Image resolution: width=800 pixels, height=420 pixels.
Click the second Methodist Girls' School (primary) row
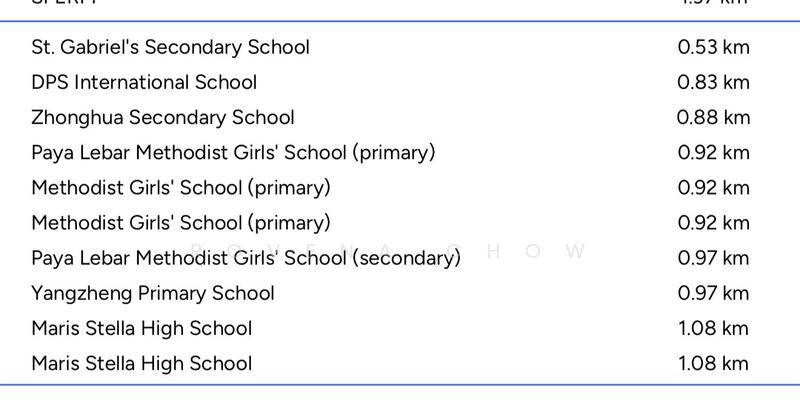(x=181, y=222)
